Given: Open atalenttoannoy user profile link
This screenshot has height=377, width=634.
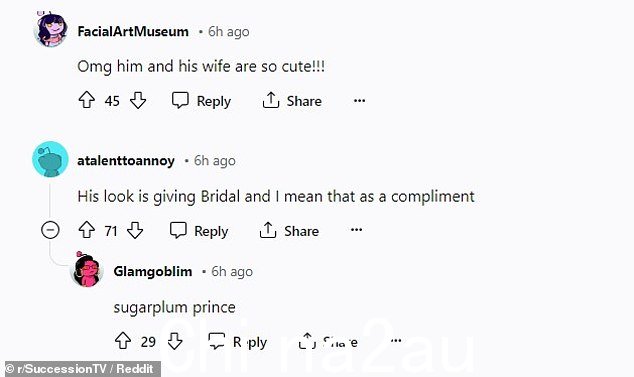Looking at the screenshot, I should tap(126, 161).
